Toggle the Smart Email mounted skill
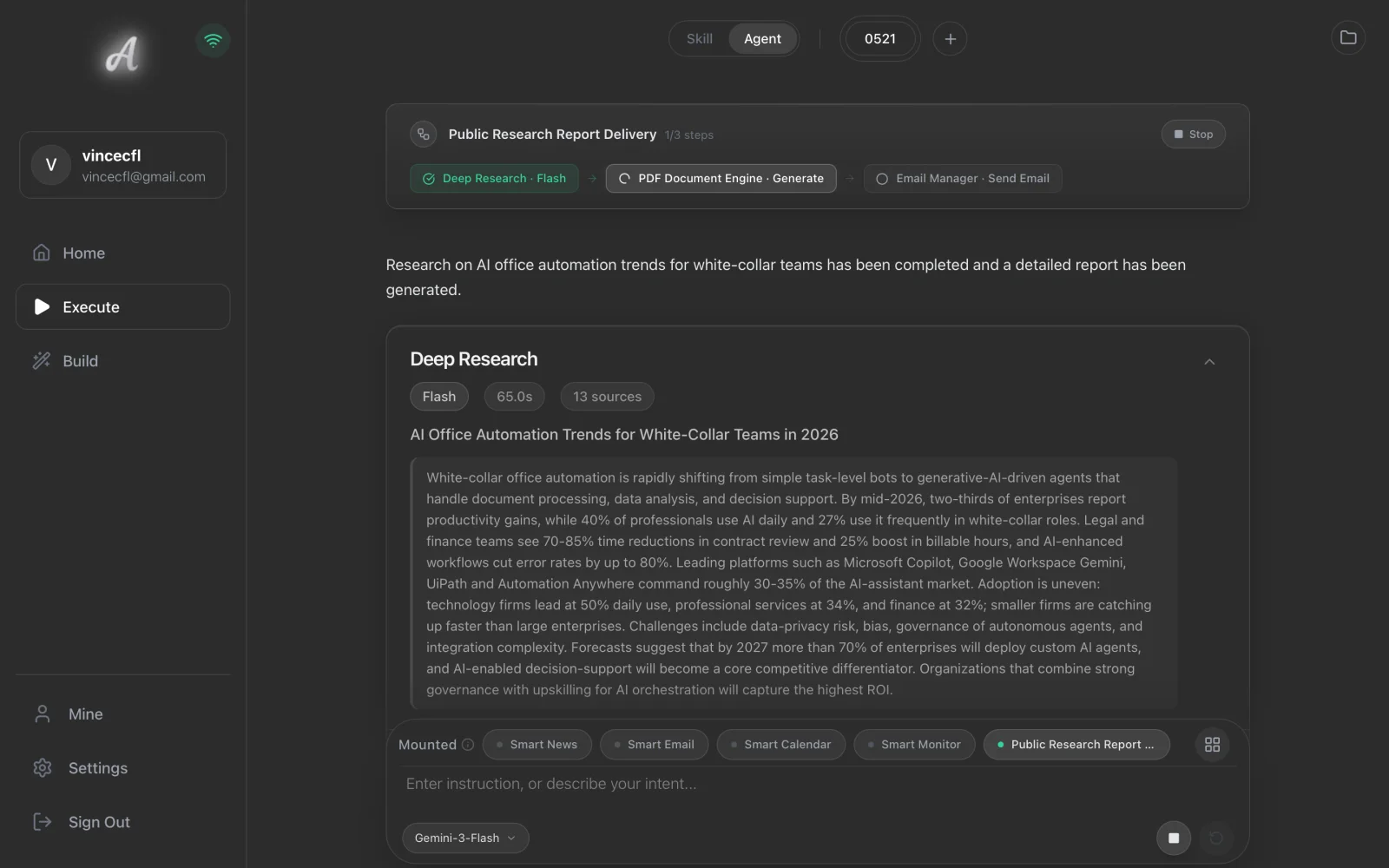This screenshot has height=868, width=1389. click(654, 745)
